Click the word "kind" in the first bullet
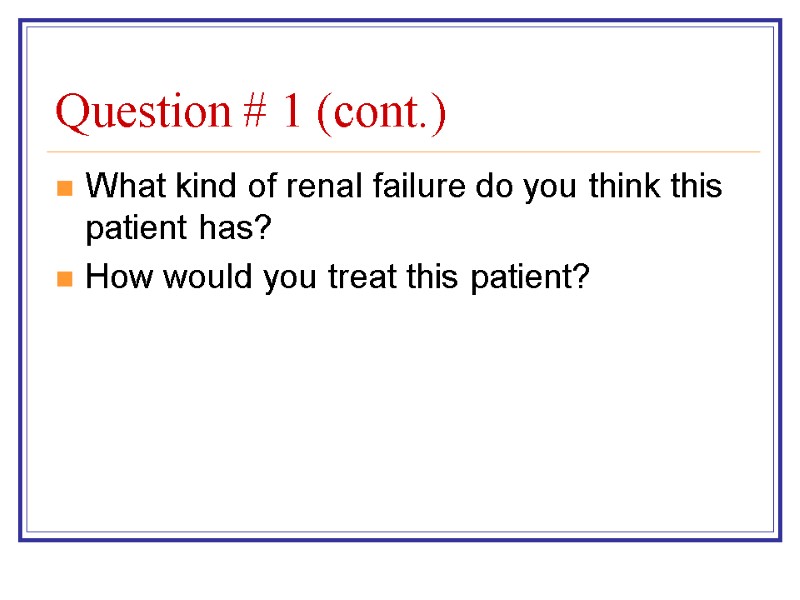Viewport: 800px width, 600px height. click(x=192, y=187)
